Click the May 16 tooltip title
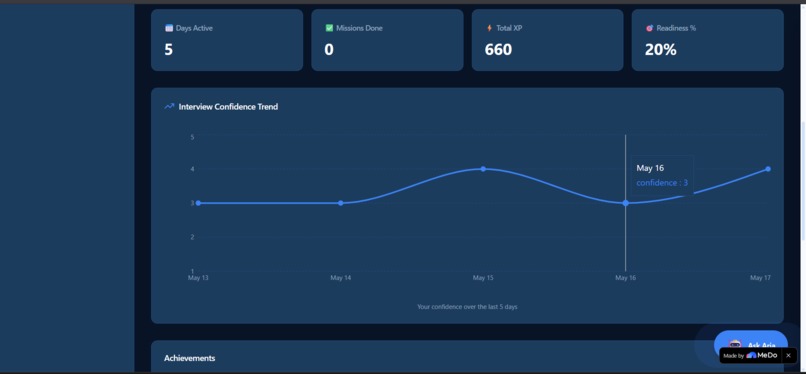 click(650, 168)
